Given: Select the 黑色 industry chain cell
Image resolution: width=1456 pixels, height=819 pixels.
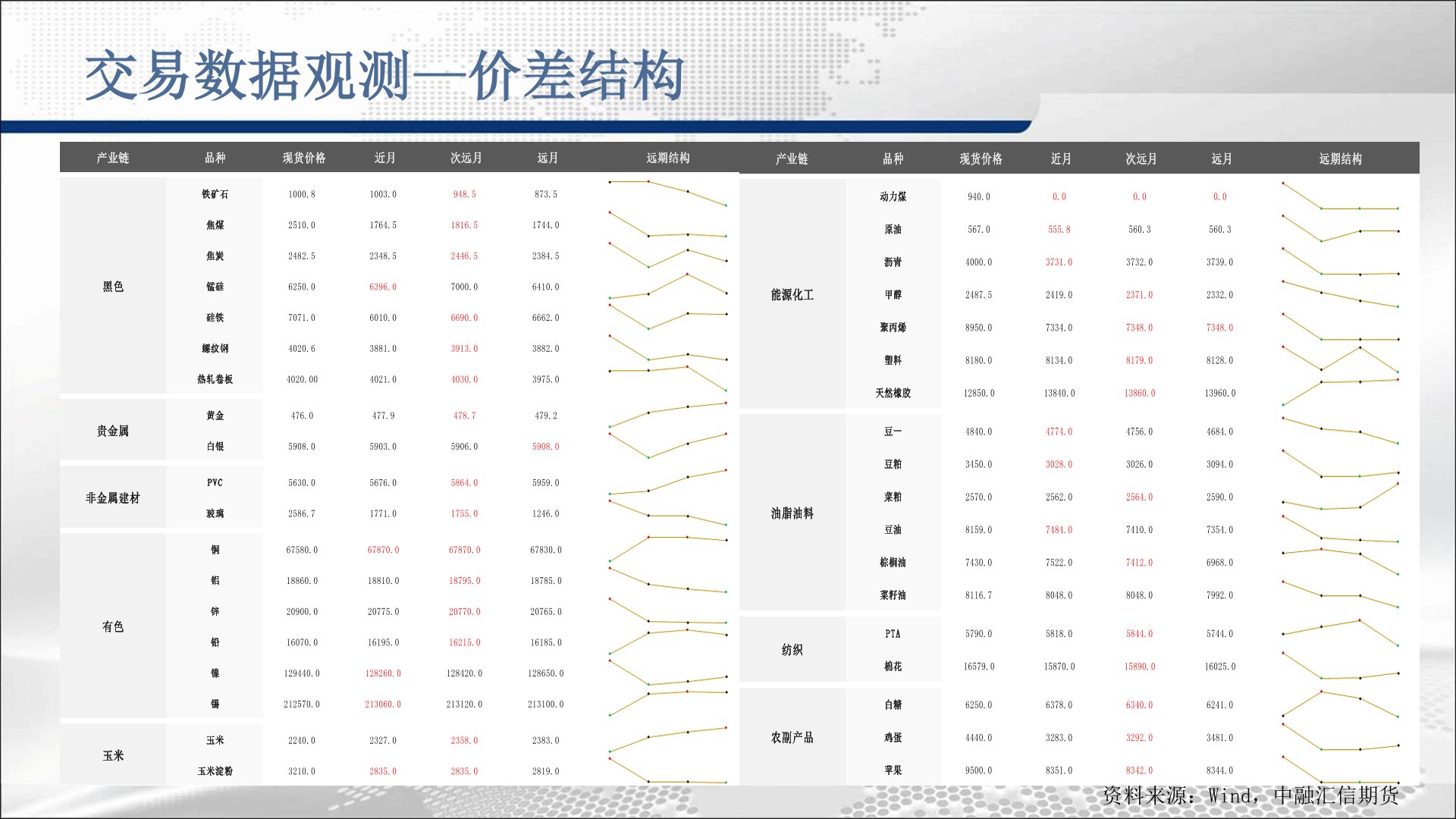Looking at the screenshot, I should (113, 287).
